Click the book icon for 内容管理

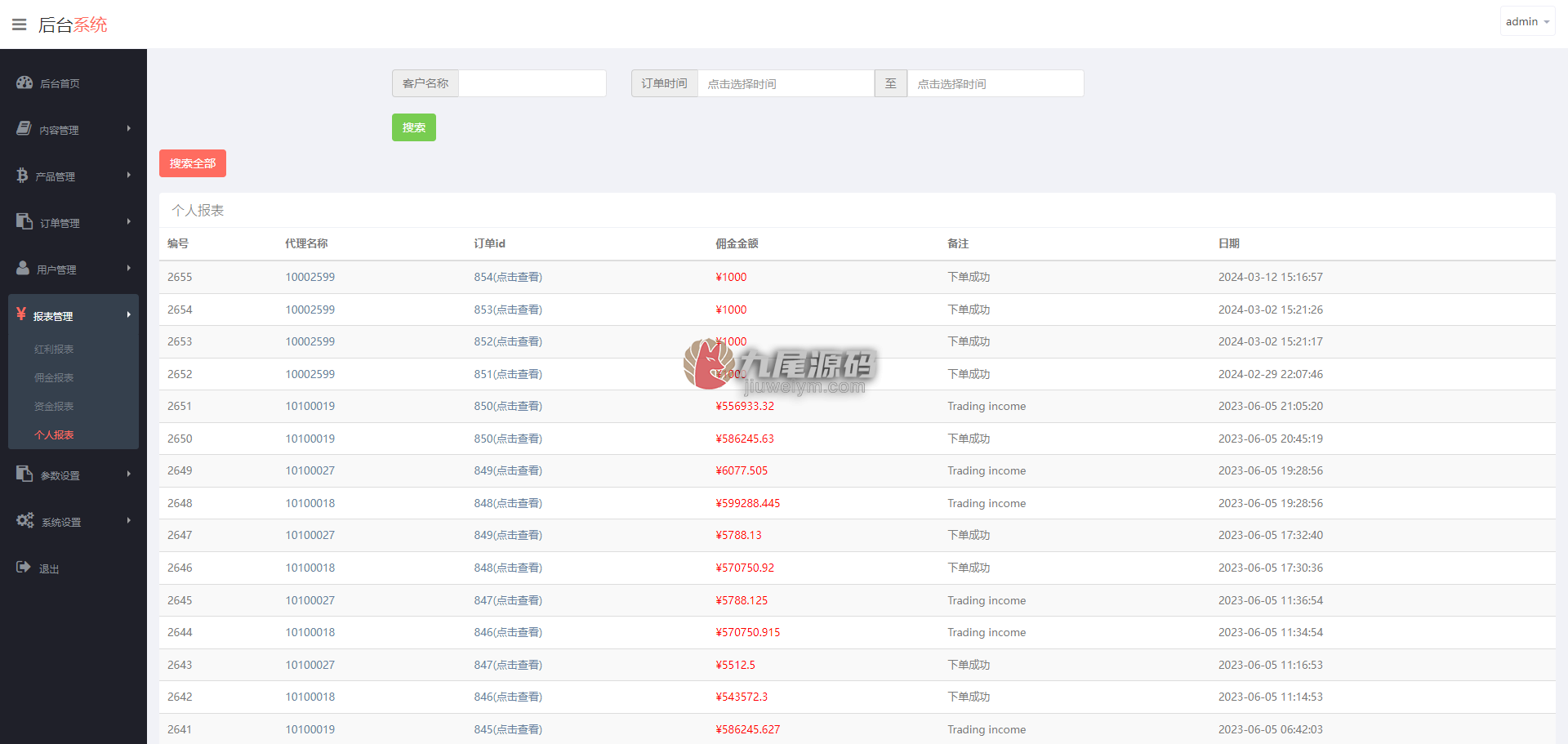(24, 128)
